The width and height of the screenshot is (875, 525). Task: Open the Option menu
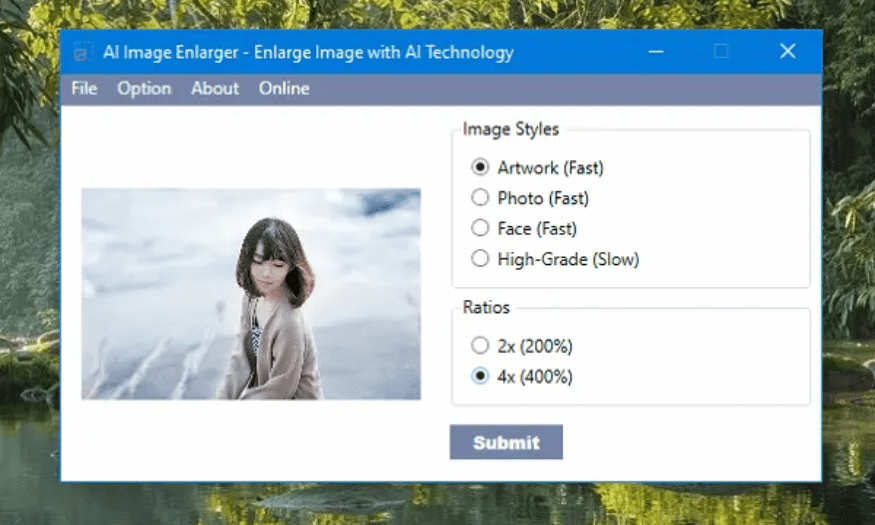pyautogui.click(x=144, y=88)
